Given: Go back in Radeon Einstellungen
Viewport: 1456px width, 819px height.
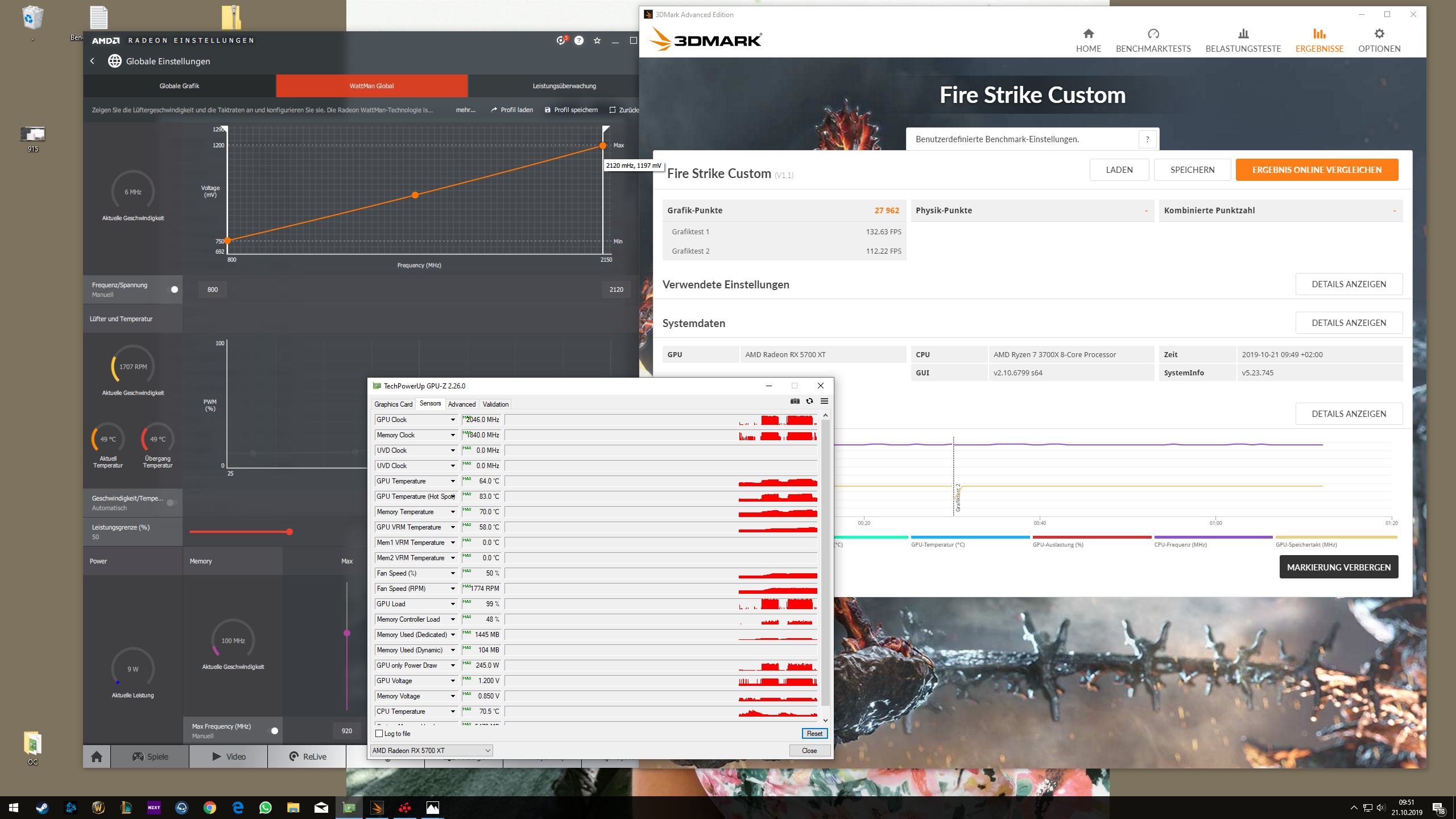Looking at the screenshot, I should 92,61.
